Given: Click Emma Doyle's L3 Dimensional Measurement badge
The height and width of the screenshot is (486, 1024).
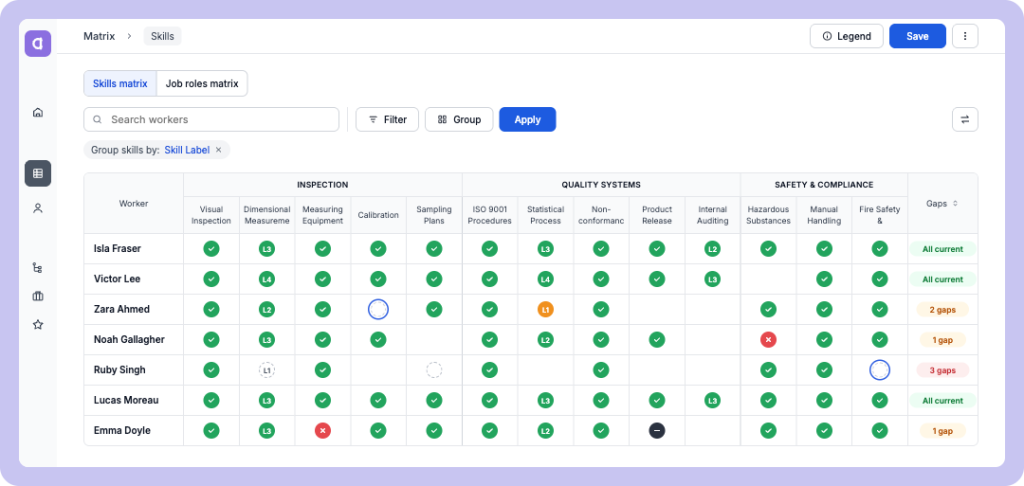Looking at the screenshot, I should [x=266, y=430].
